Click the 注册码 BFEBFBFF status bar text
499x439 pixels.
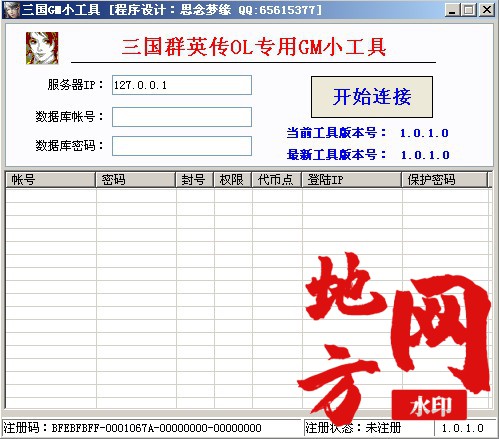[x=132, y=428]
